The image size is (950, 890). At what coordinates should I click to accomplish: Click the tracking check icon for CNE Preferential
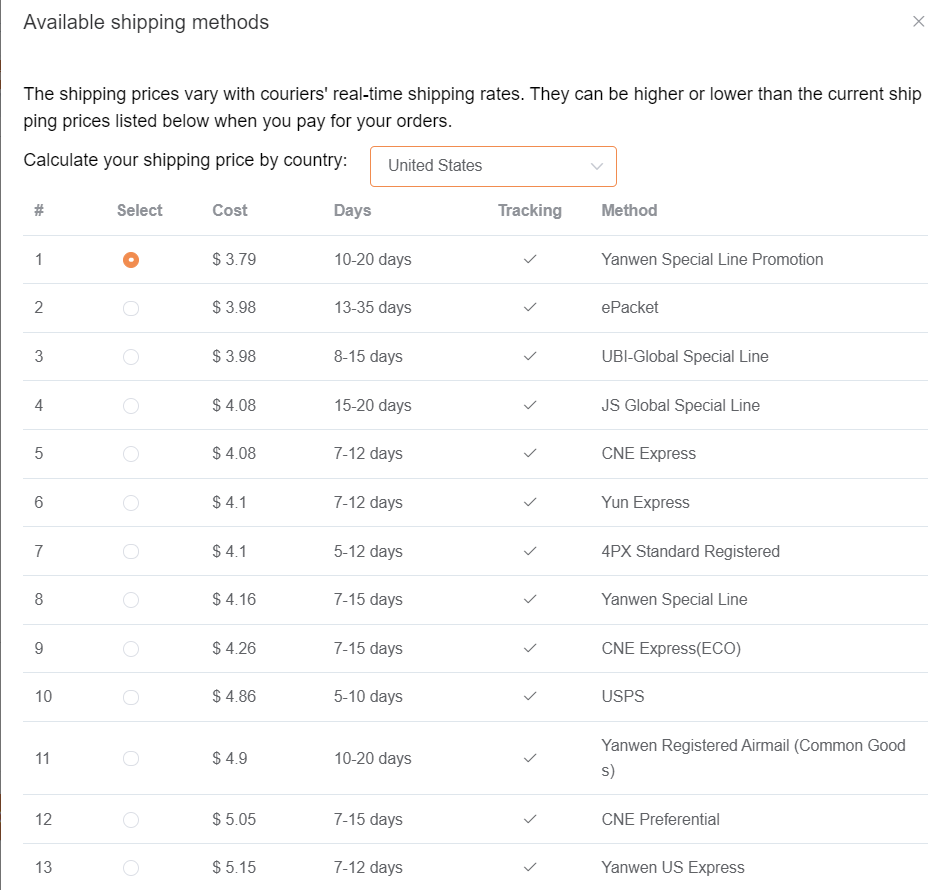tap(530, 819)
